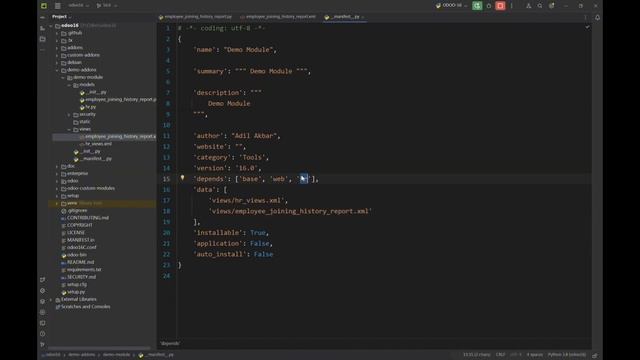The height and width of the screenshot is (360, 640).
Task: Select the odoo-custom-modules folder
Action: pyautogui.click(x=88, y=188)
